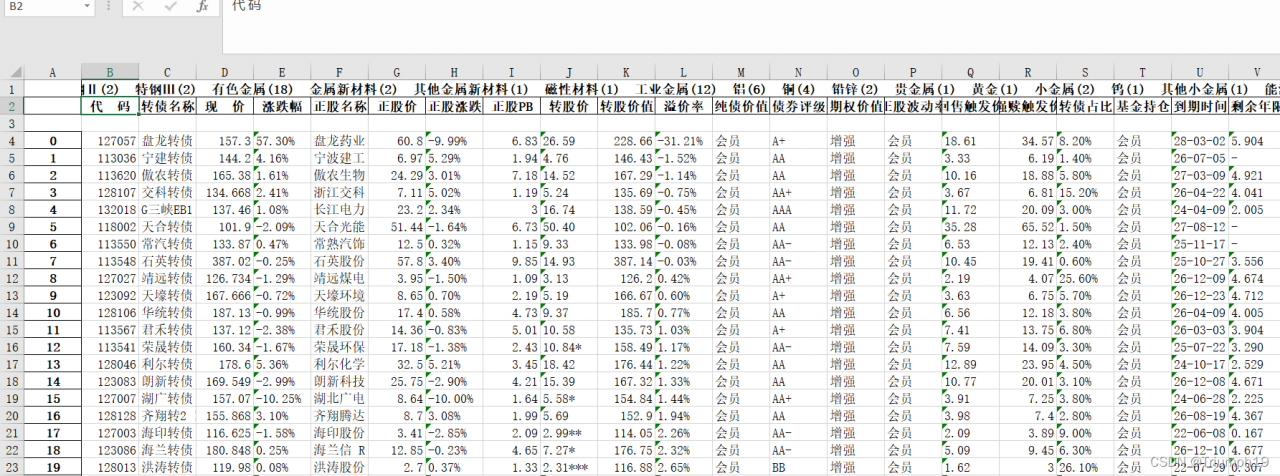This screenshot has height=476, width=1280.
Task: Click cell G三峡EB1
Action: pyautogui.click(x=168, y=210)
